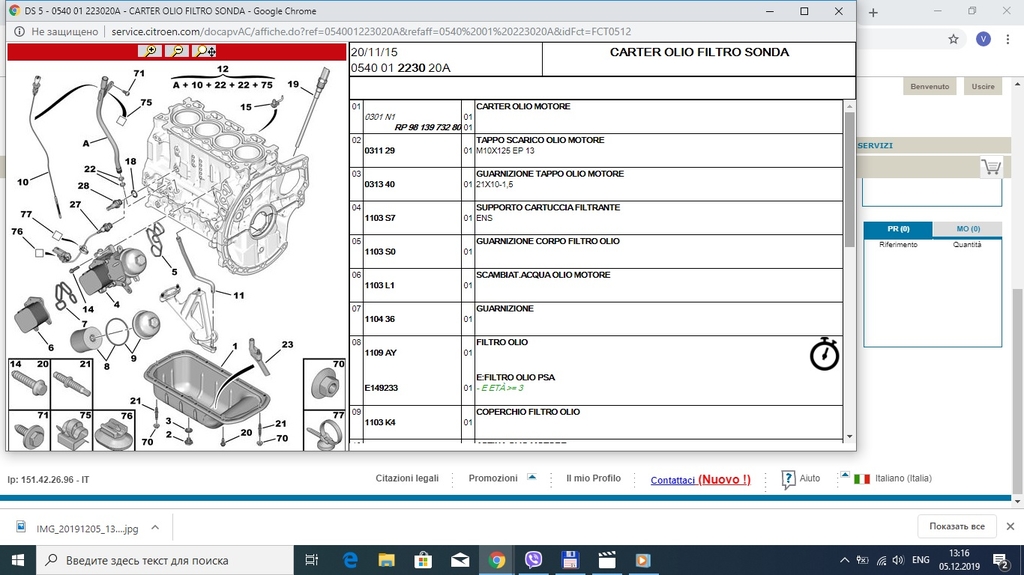Open Viber from the taskbar
The height and width of the screenshot is (575, 1024).
point(534,560)
